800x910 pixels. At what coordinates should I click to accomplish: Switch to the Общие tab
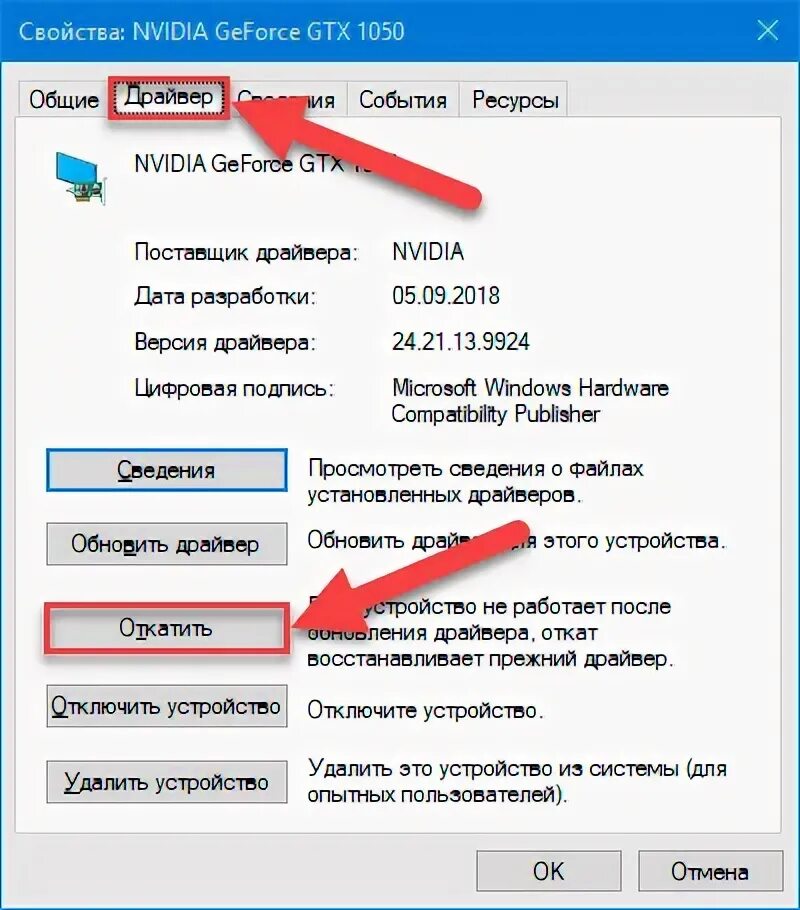[x=64, y=100]
